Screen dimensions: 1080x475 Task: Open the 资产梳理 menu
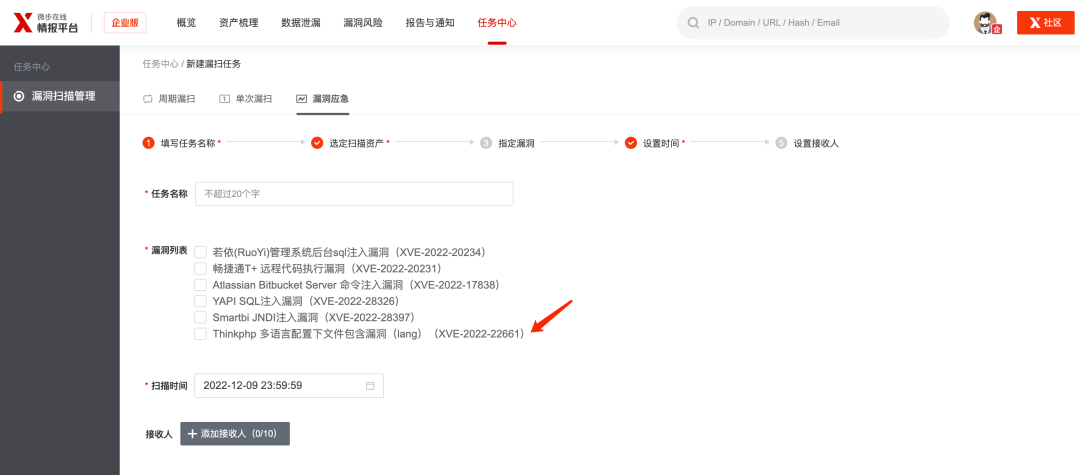tap(239, 23)
